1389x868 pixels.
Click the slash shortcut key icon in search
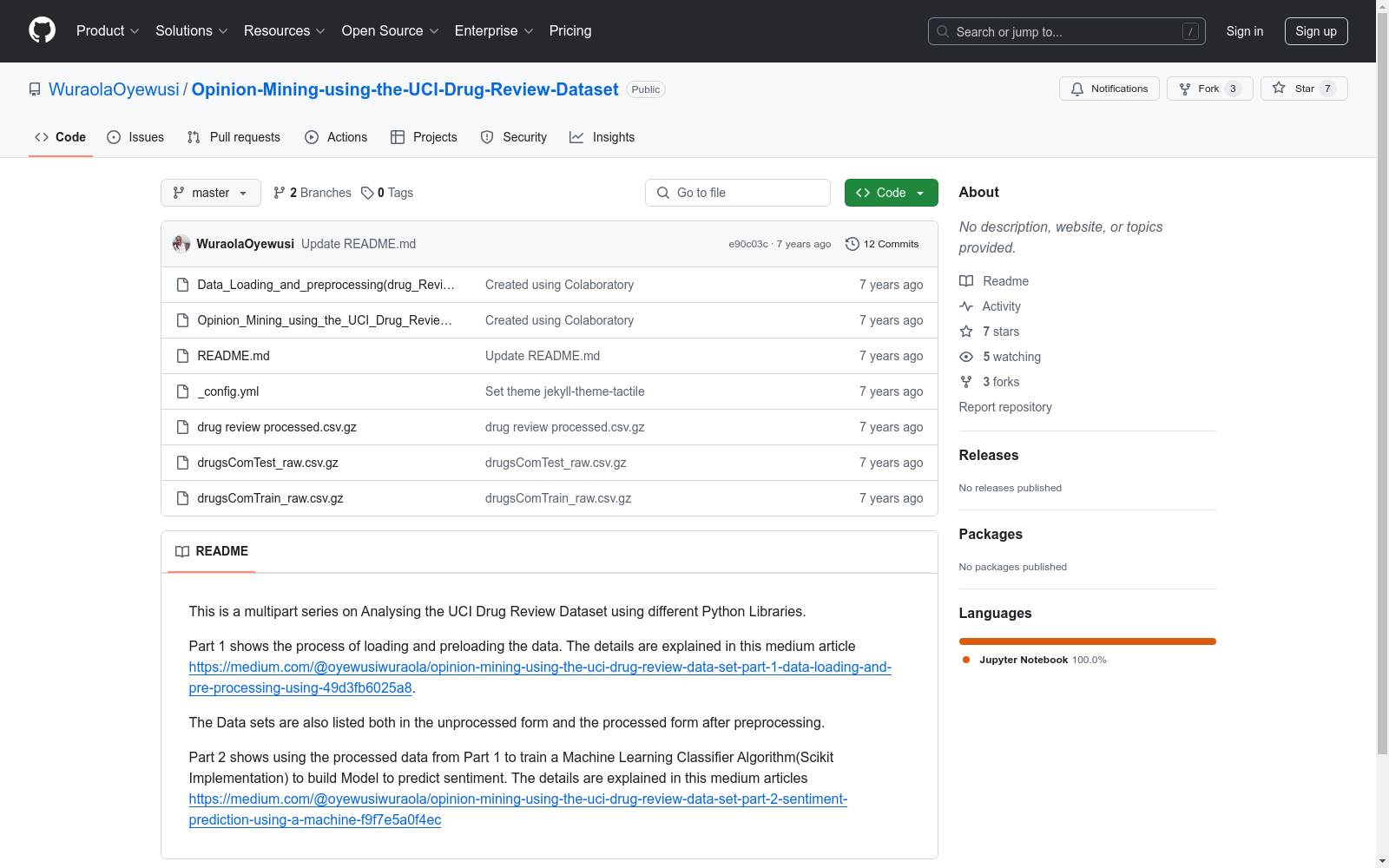click(1190, 31)
